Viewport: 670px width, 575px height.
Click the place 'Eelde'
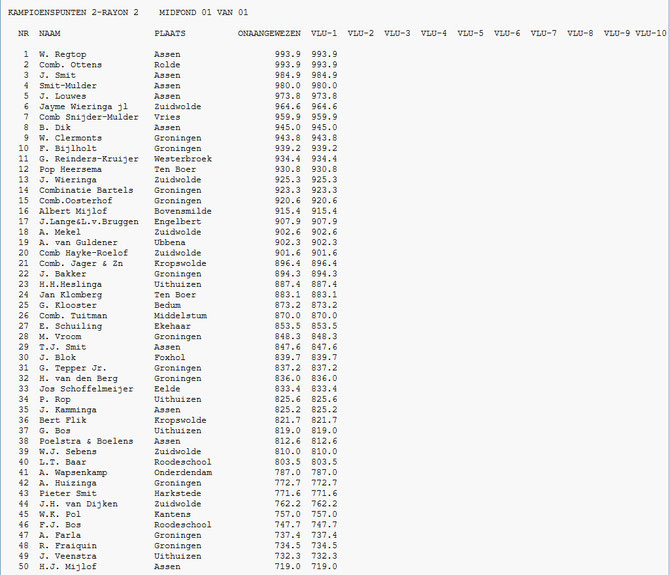(167, 389)
